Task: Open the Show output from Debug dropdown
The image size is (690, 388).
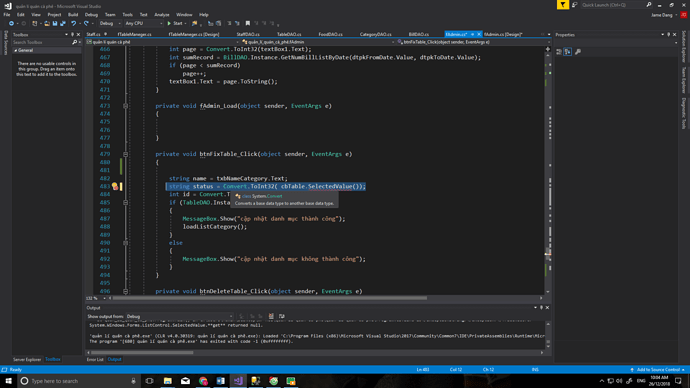Action: 180,316
